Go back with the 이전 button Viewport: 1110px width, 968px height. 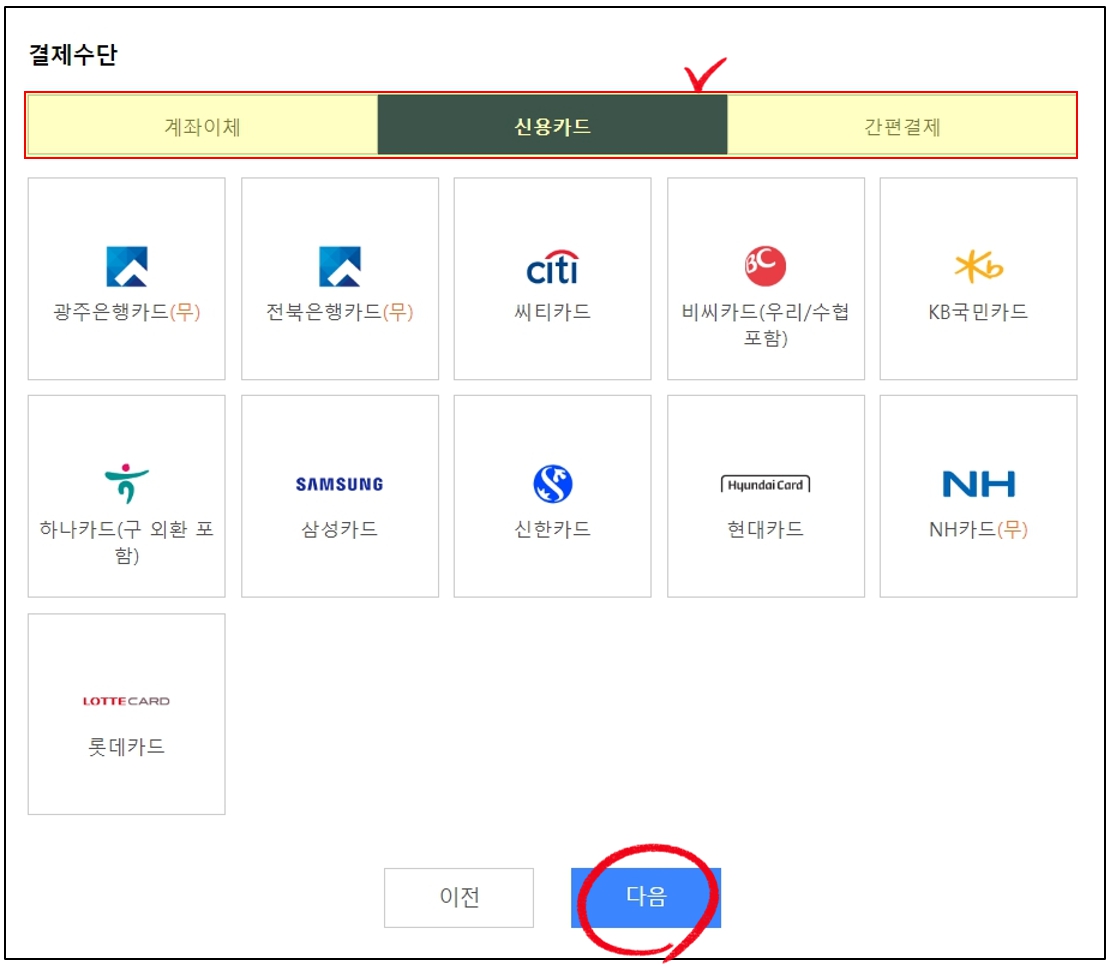[459, 897]
